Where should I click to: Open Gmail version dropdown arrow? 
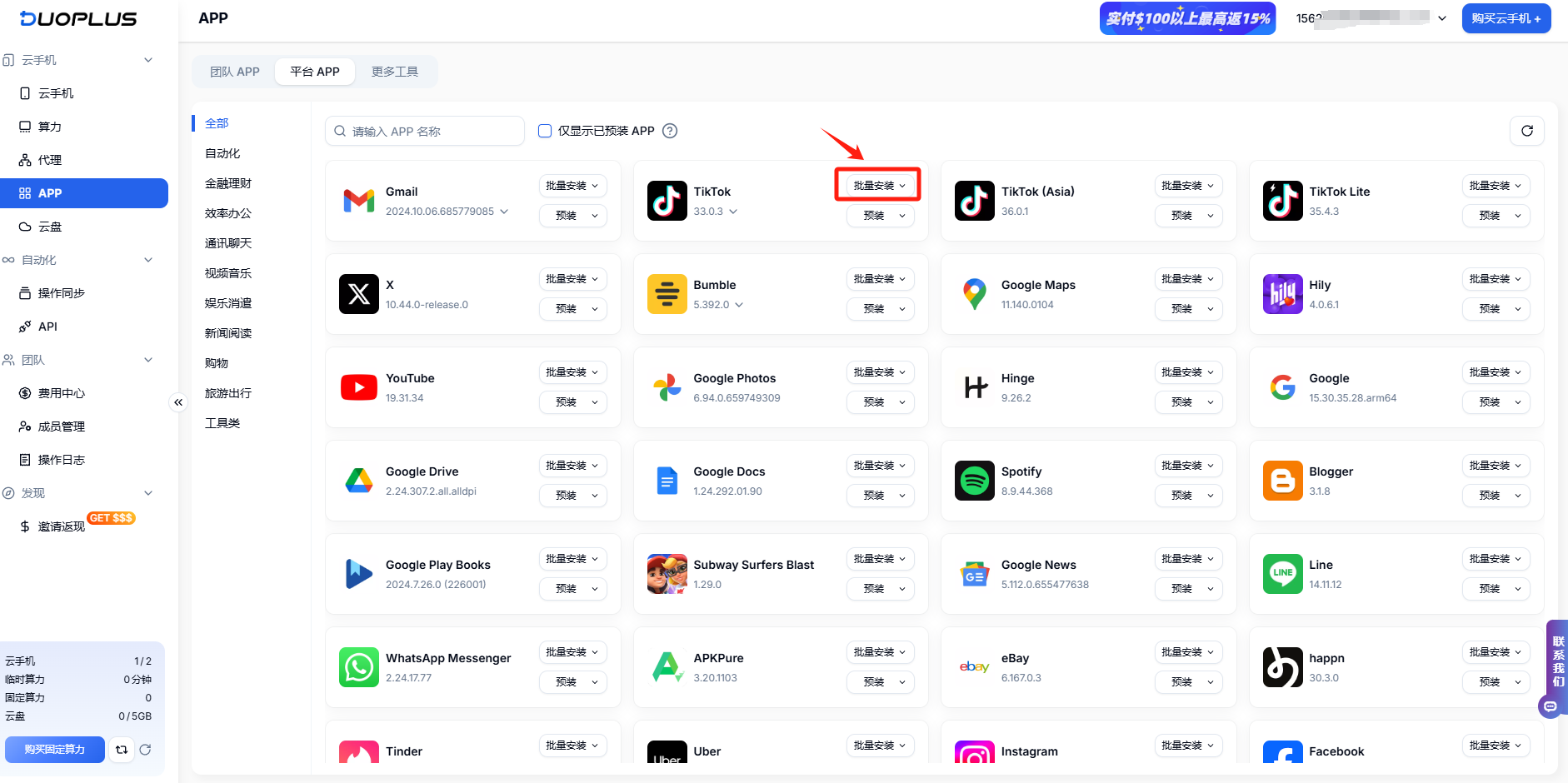[504, 212]
